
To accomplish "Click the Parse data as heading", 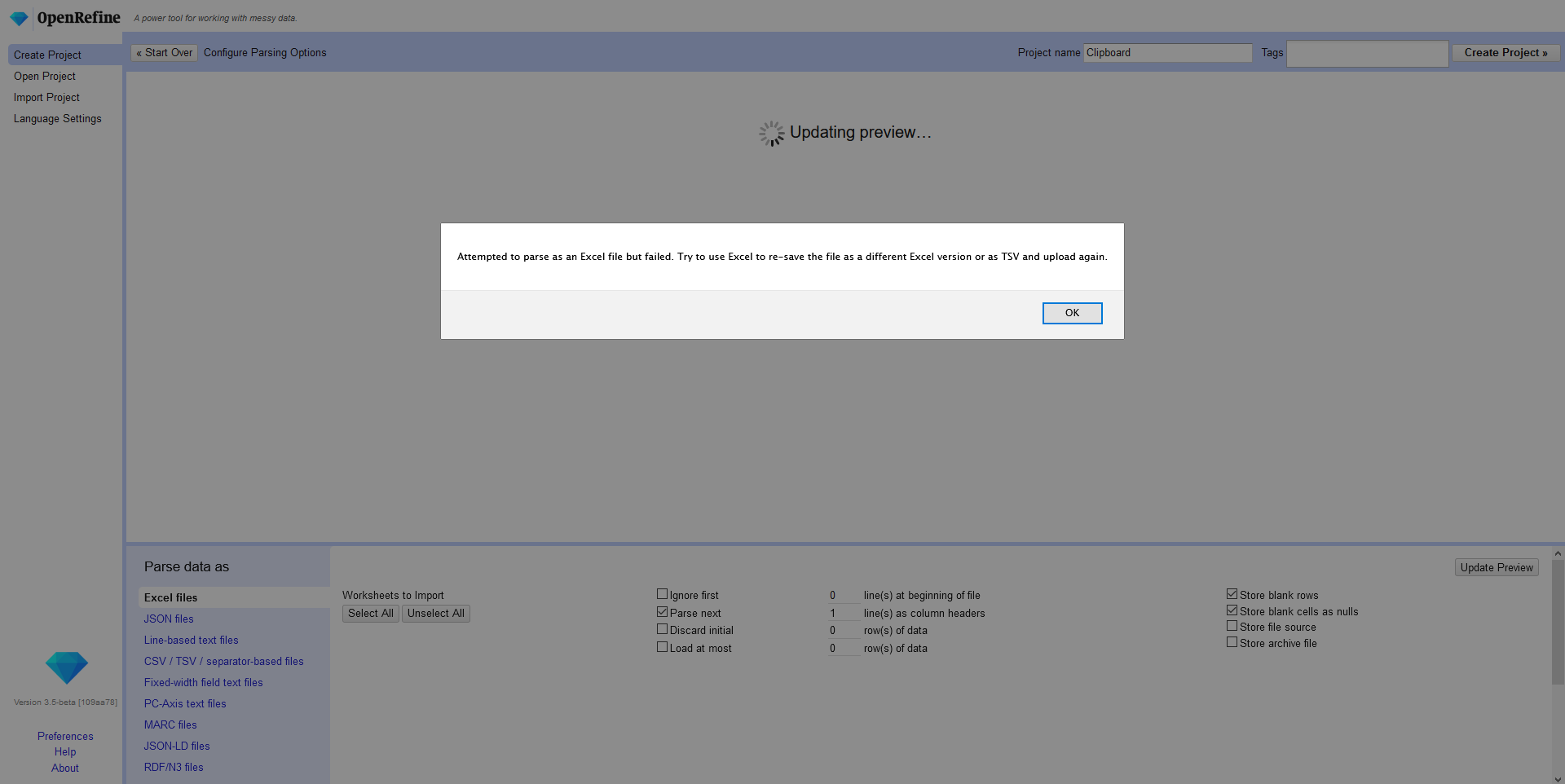I will point(187,566).
